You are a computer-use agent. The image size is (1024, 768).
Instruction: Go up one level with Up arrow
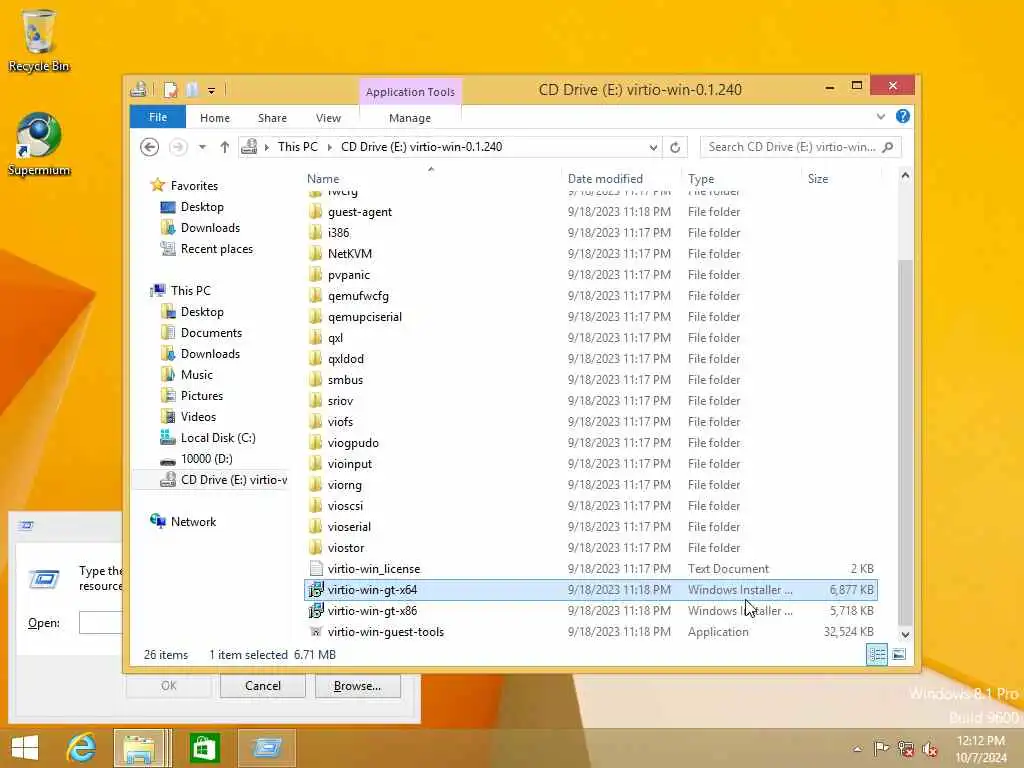click(225, 147)
